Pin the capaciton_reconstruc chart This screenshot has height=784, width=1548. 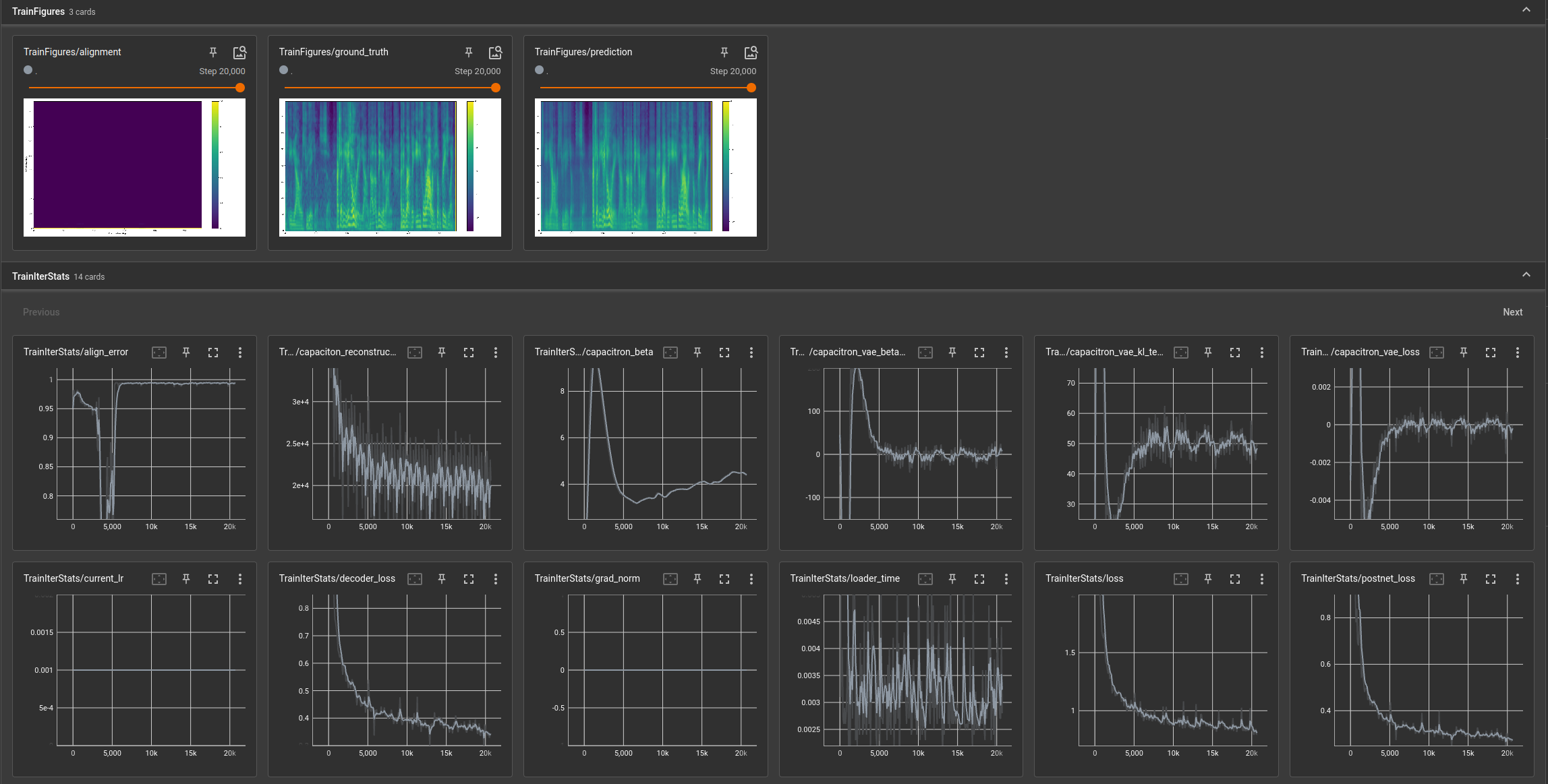442,353
